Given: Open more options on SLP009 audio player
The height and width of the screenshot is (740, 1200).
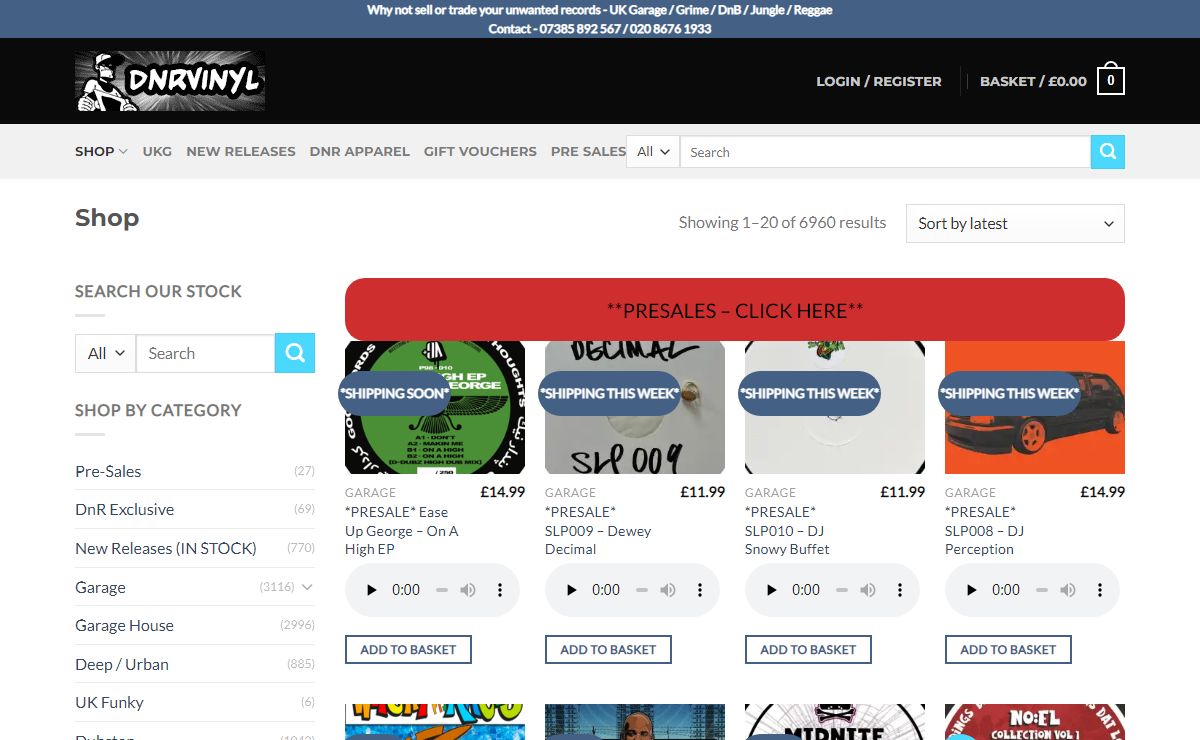Looking at the screenshot, I should (x=700, y=590).
